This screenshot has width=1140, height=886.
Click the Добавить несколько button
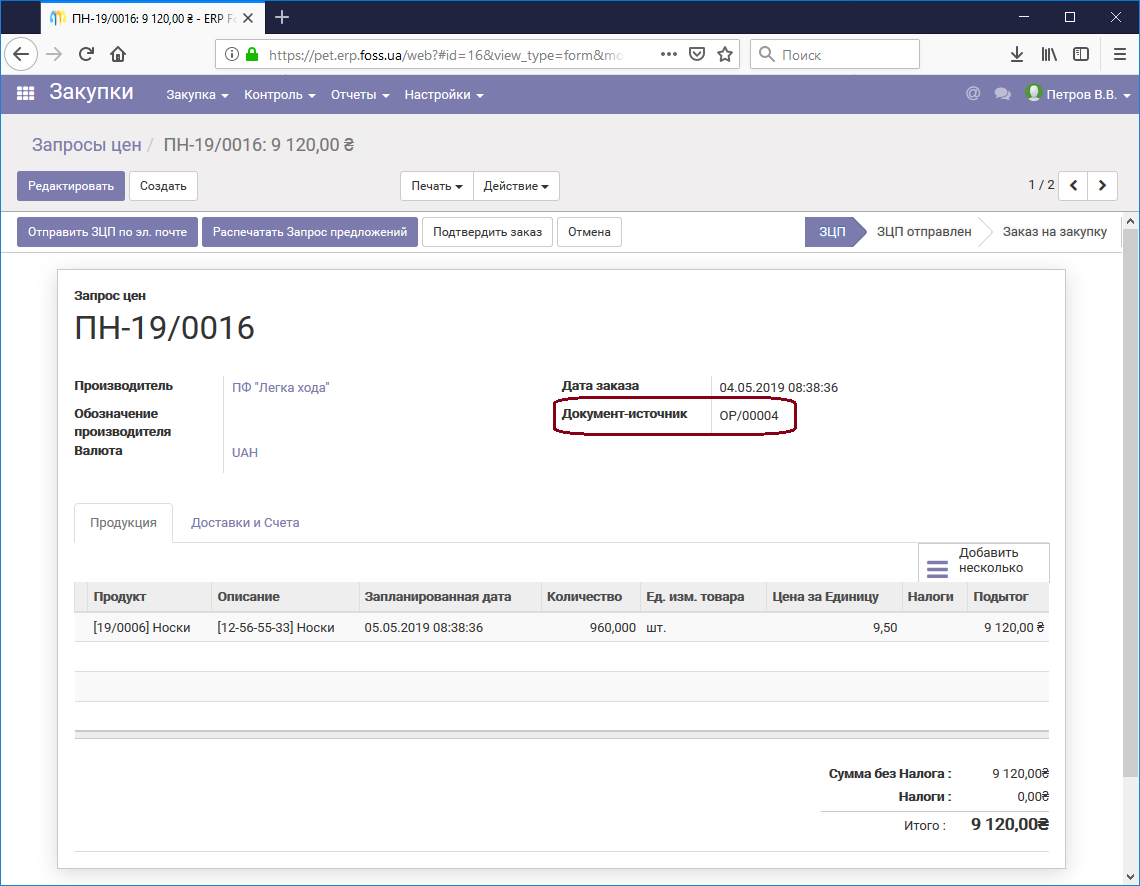coord(984,562)
